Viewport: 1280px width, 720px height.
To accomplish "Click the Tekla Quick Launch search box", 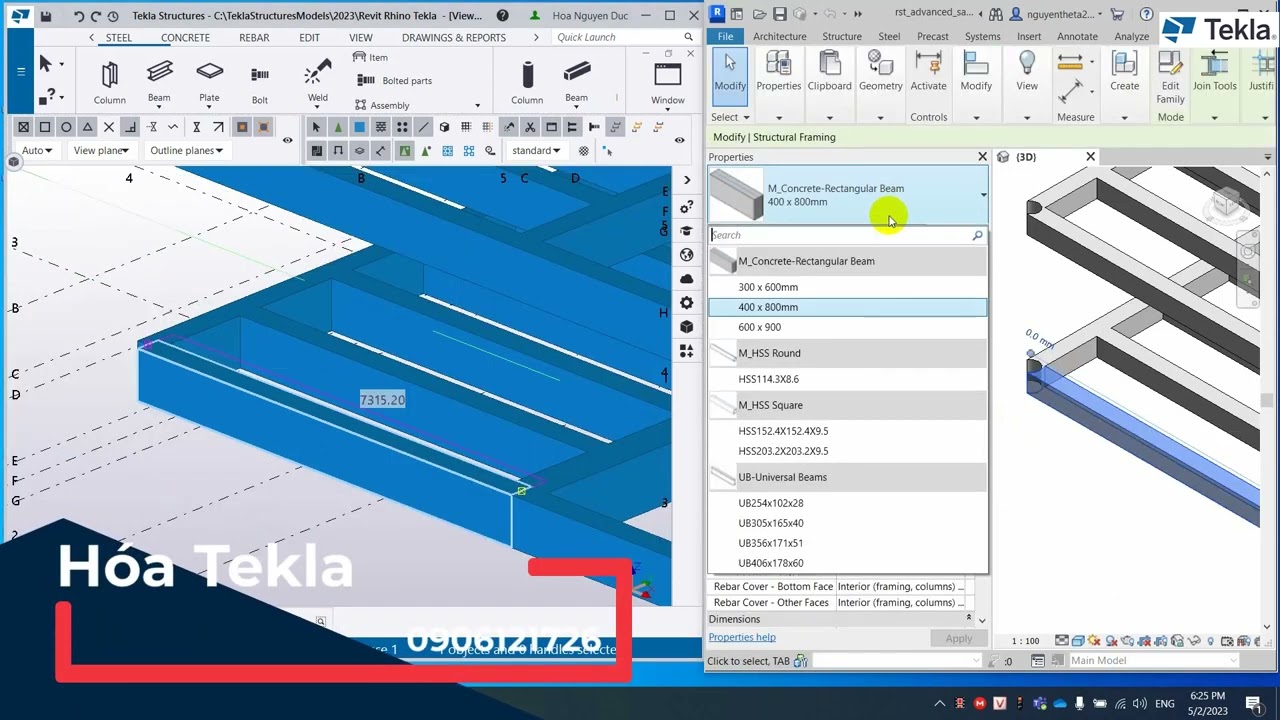I will tap(624, 37).
